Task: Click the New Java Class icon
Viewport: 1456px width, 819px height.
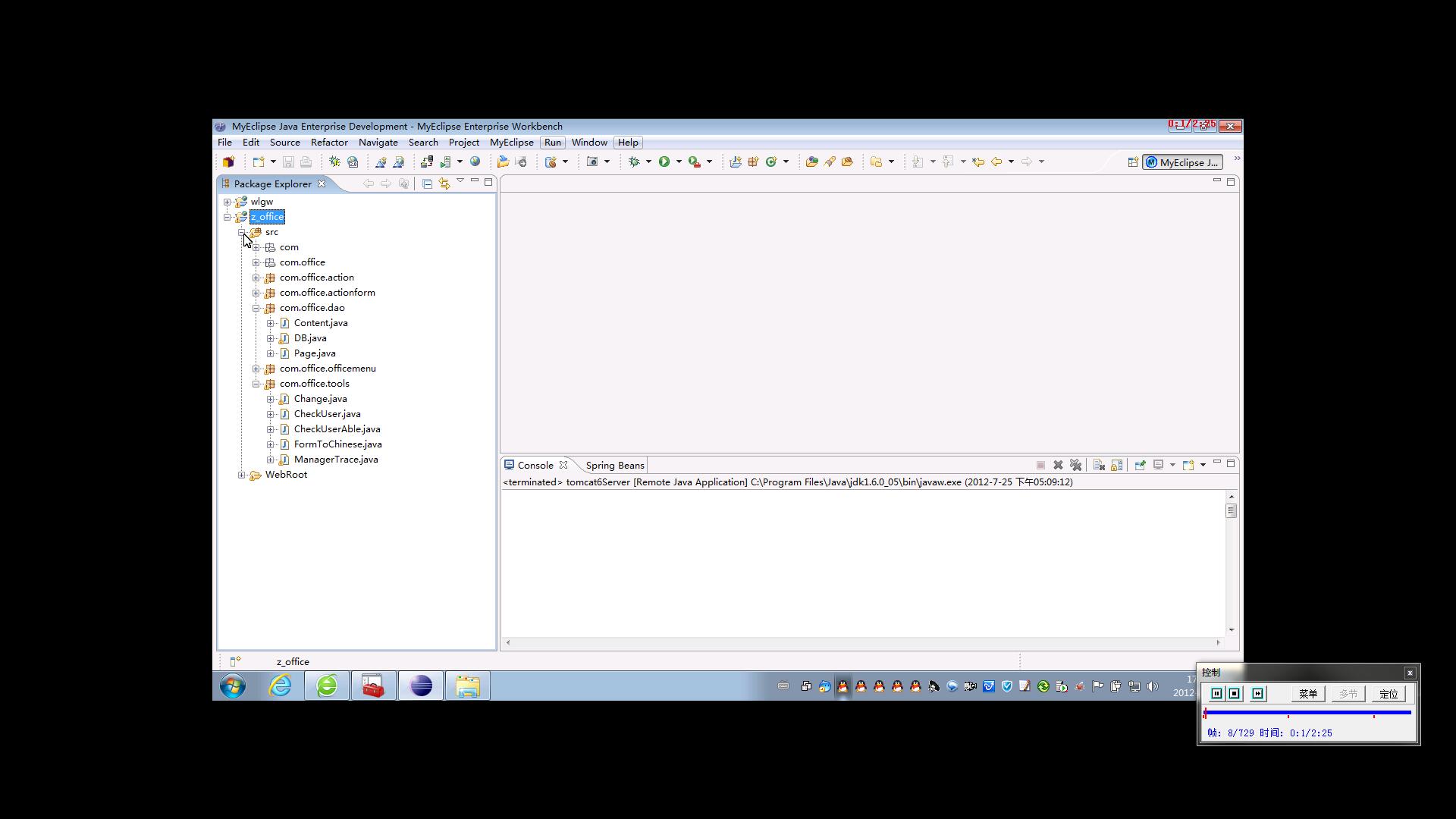Action: [771, 162]
